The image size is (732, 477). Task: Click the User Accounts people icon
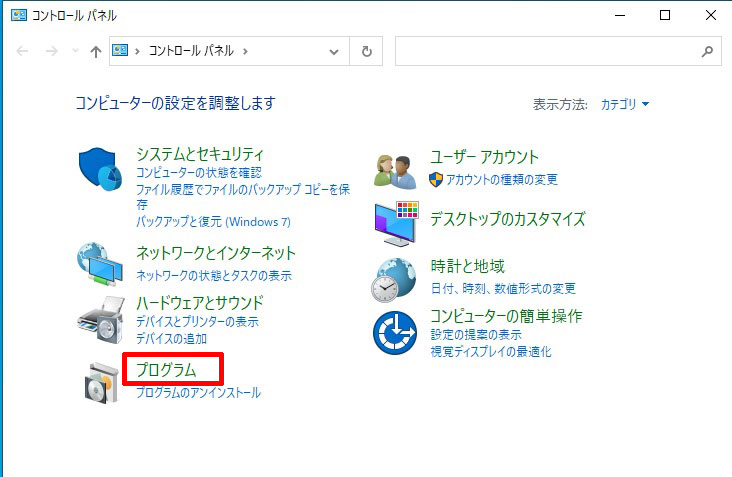point(394,169)
